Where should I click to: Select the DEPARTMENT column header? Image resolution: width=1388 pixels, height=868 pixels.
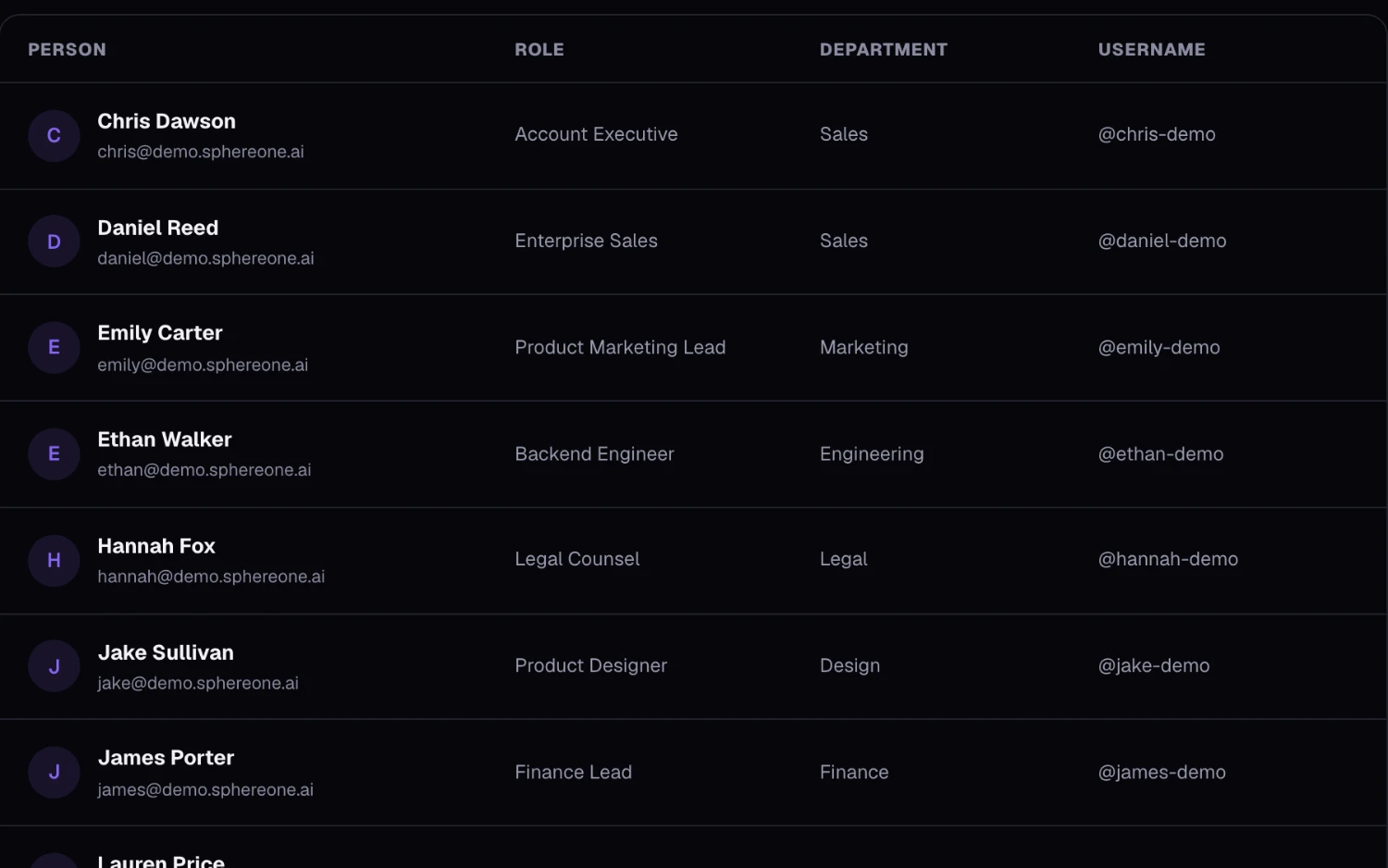[x=884, y=50]
